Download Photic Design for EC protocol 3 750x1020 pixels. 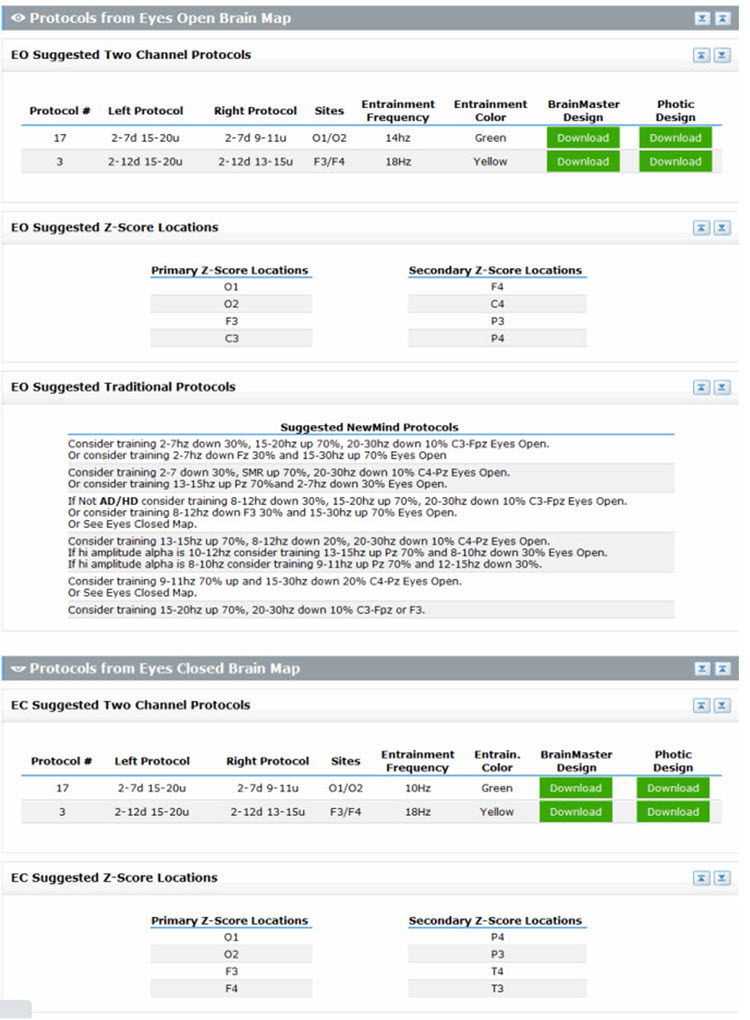click(673, 812)
